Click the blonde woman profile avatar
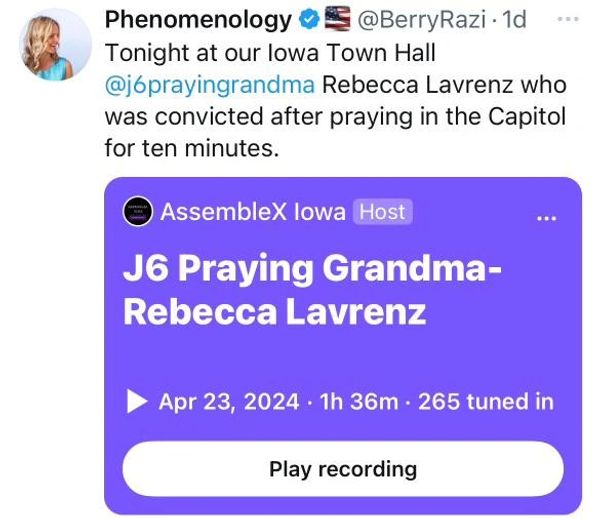 point(54,43)
